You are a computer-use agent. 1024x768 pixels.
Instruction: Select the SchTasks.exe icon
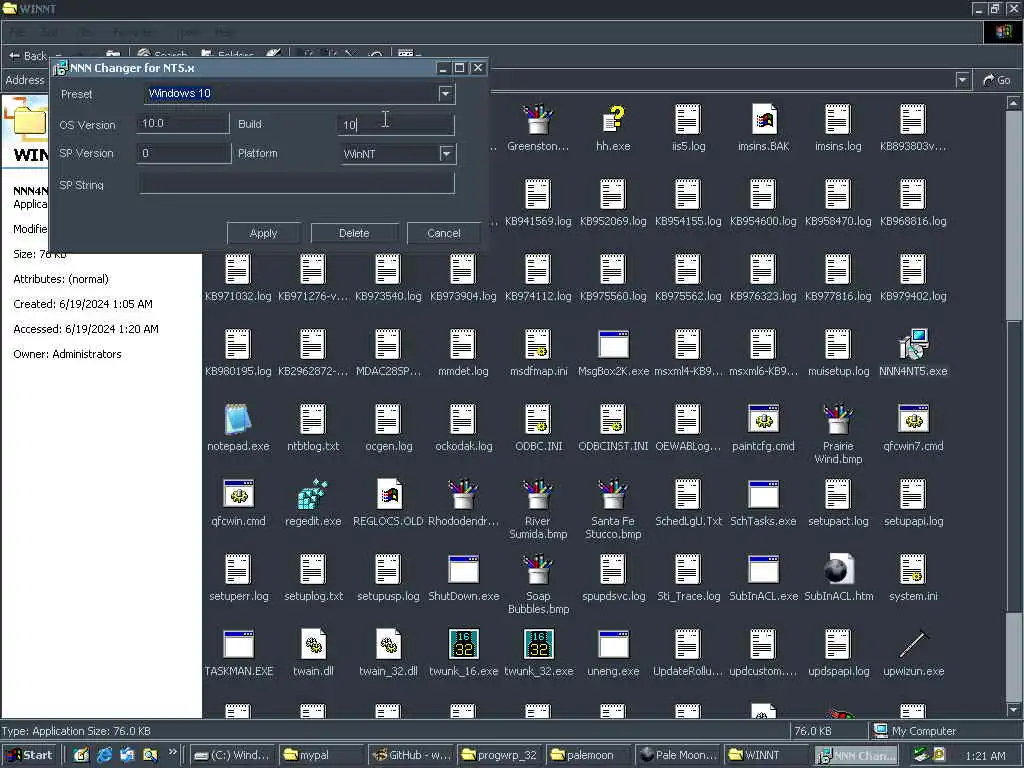click(763, 494)
